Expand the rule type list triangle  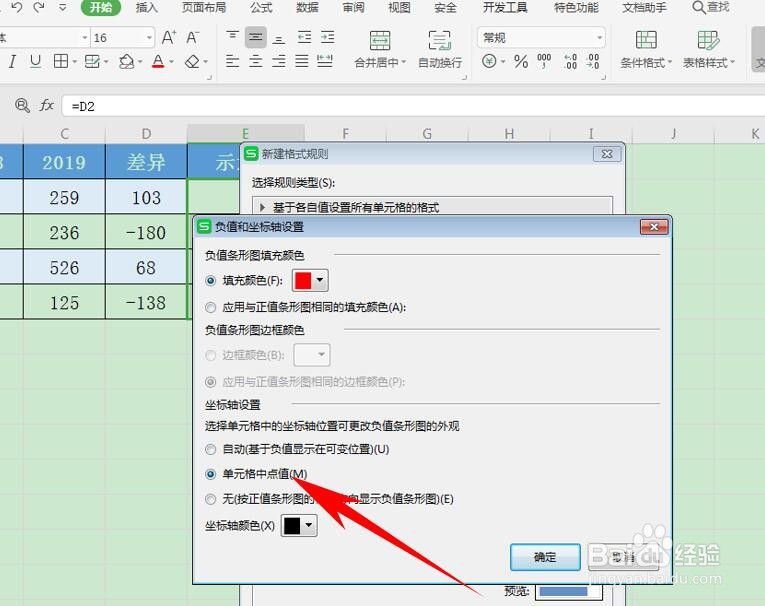point(262,207)
